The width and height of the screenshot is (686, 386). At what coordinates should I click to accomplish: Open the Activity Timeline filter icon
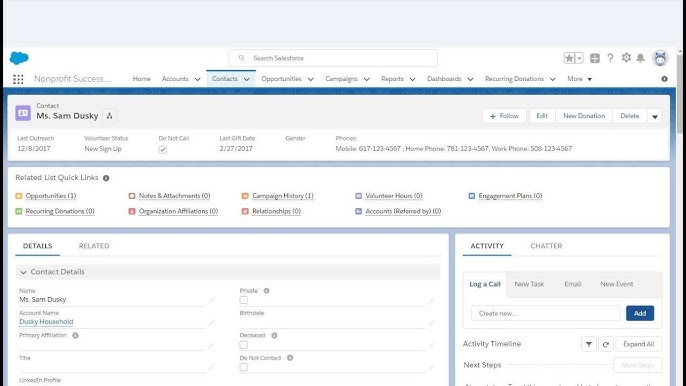tap(589, 344)
